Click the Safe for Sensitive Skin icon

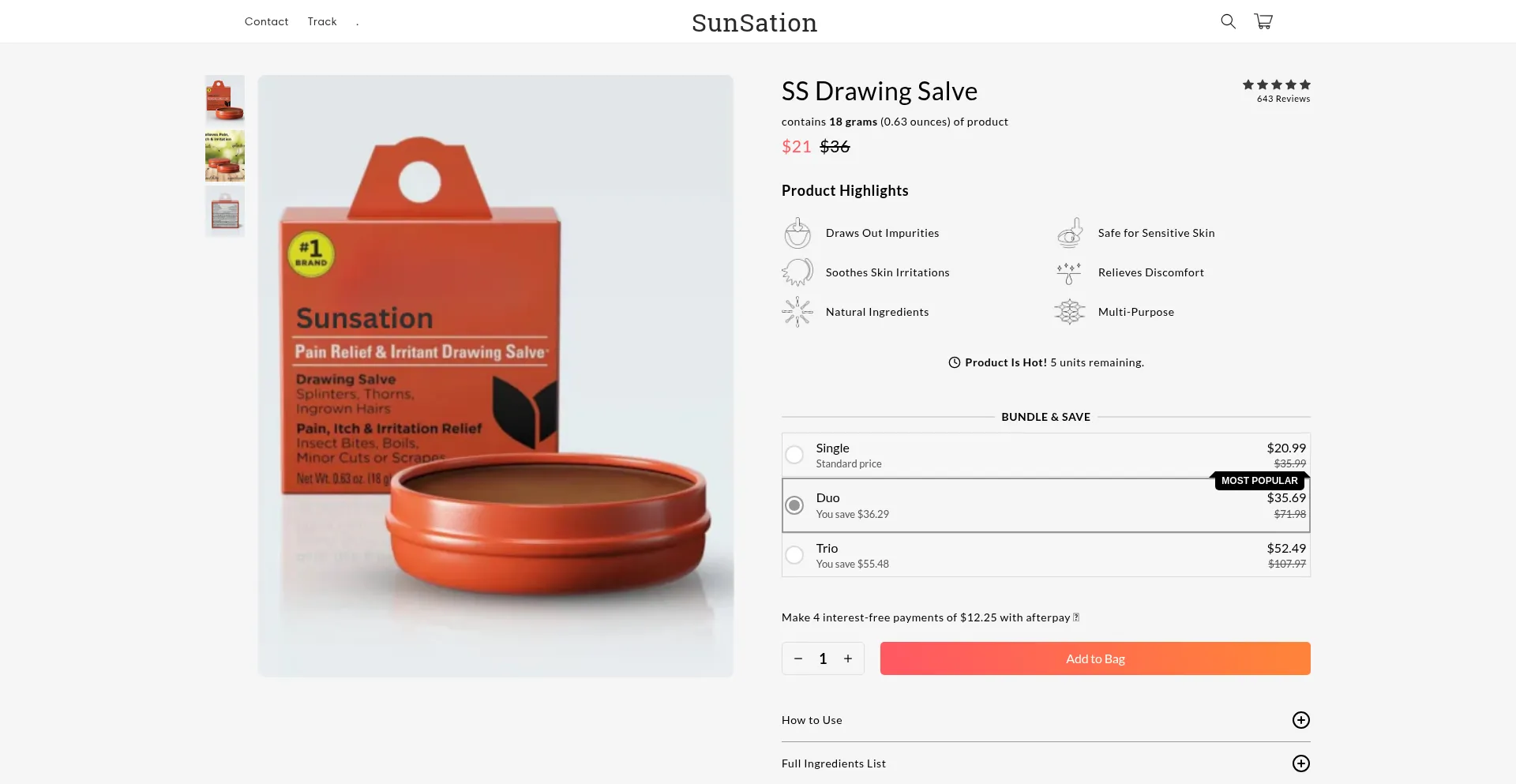1070,233
